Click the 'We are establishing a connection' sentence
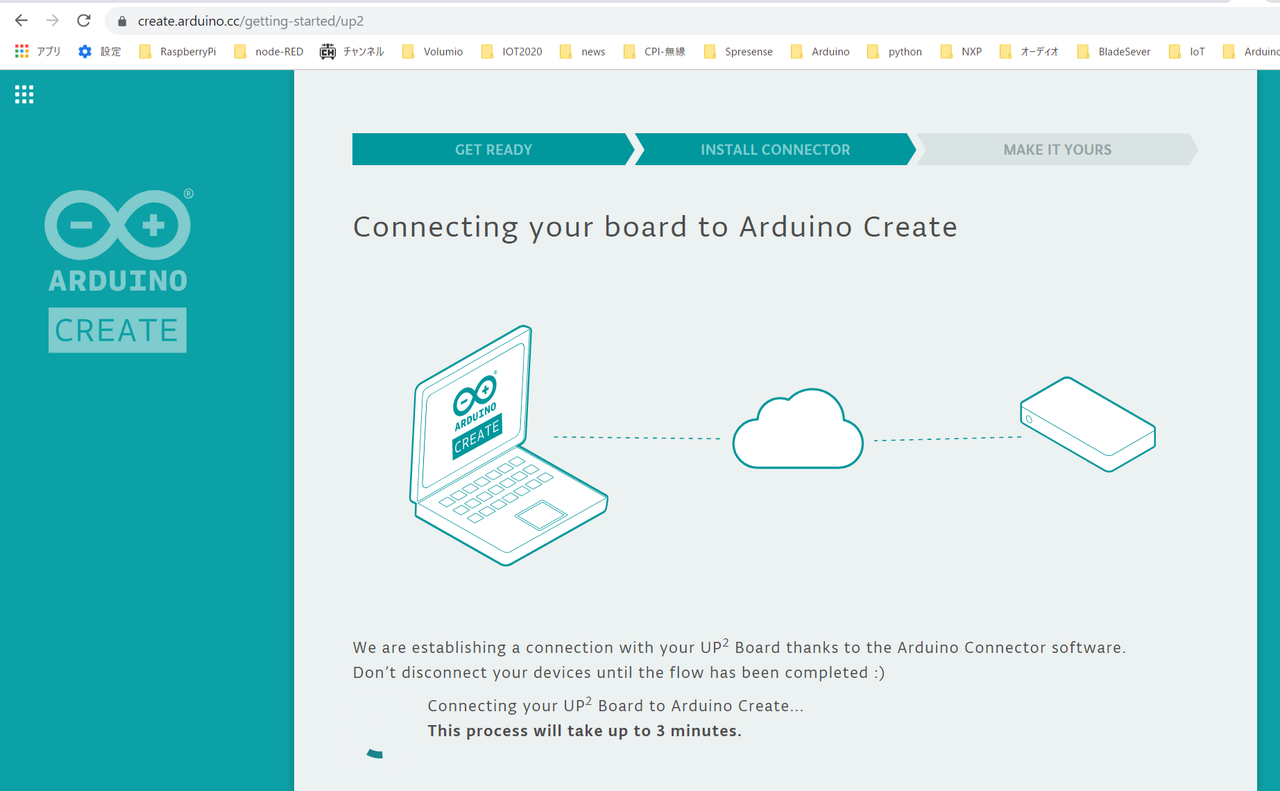Viewport: 1280px width, 791px height. point(739,647)
